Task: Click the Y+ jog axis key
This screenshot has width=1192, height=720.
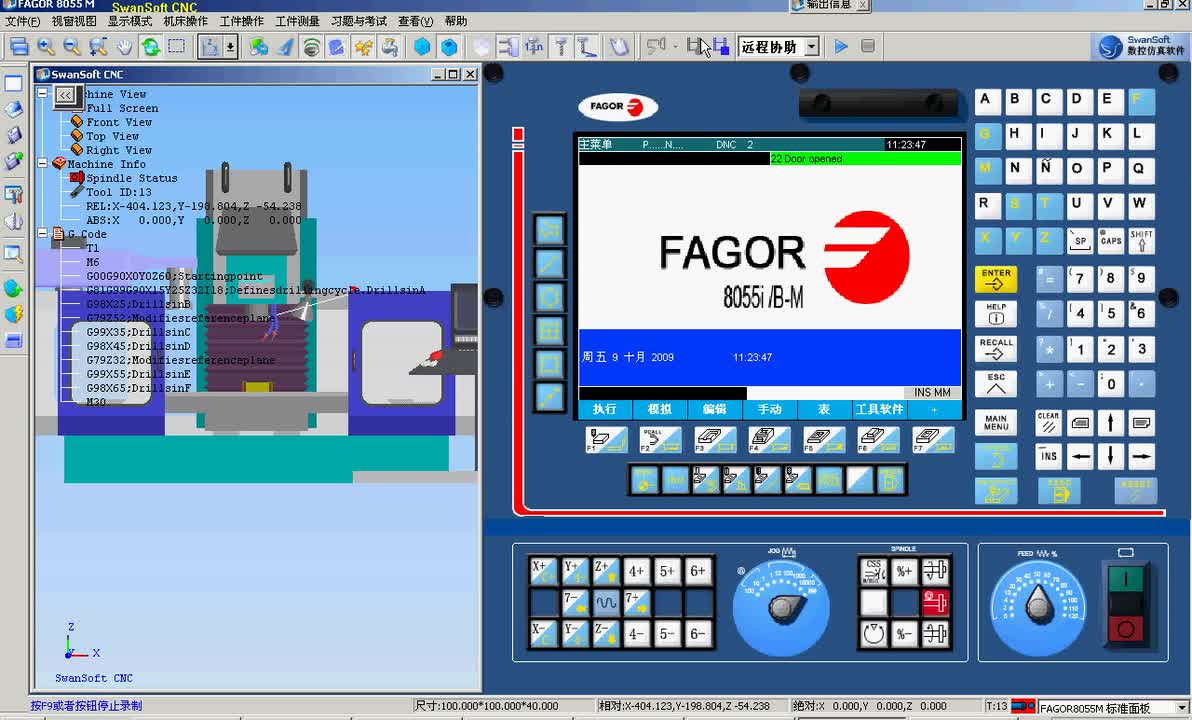Action: 575,570
